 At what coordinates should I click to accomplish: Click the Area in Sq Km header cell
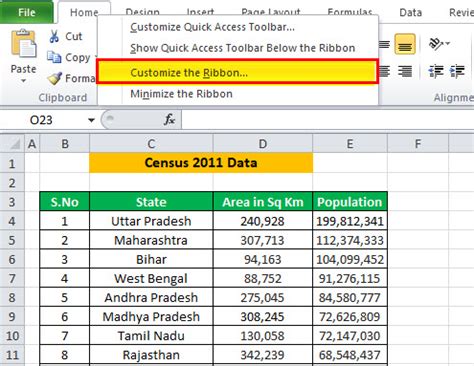[263, 202]
